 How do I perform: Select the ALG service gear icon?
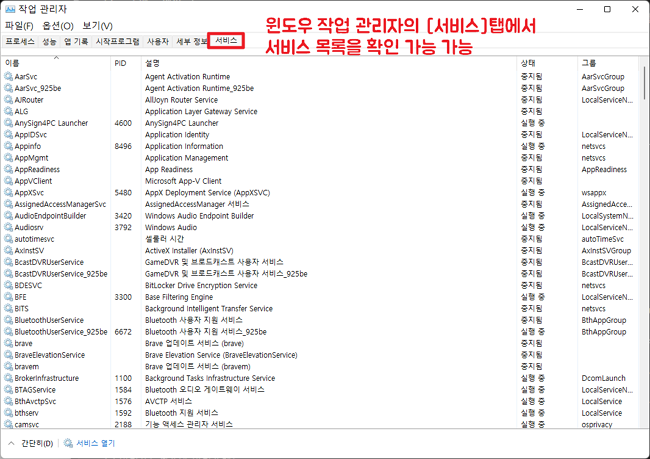8,111
